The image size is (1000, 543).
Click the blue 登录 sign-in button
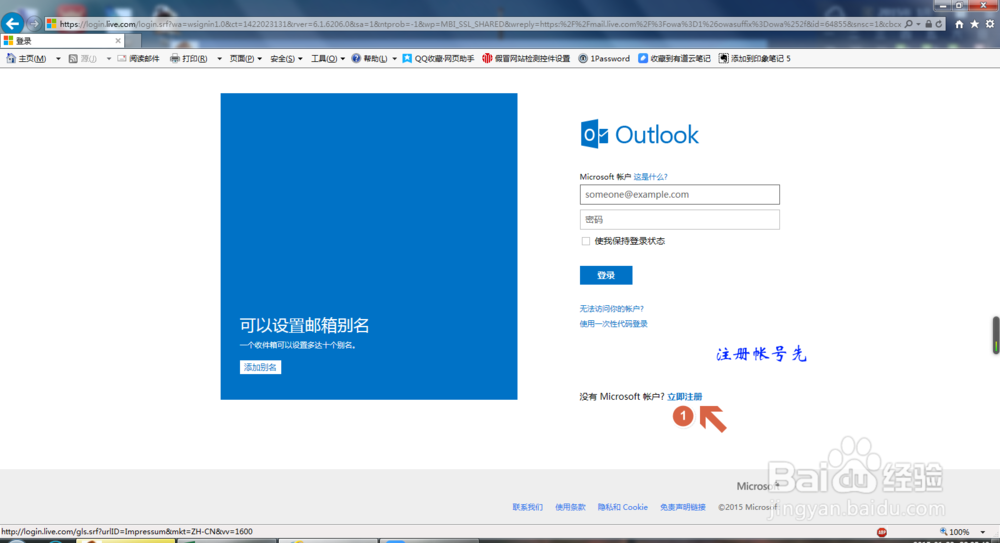click(606, 275)
